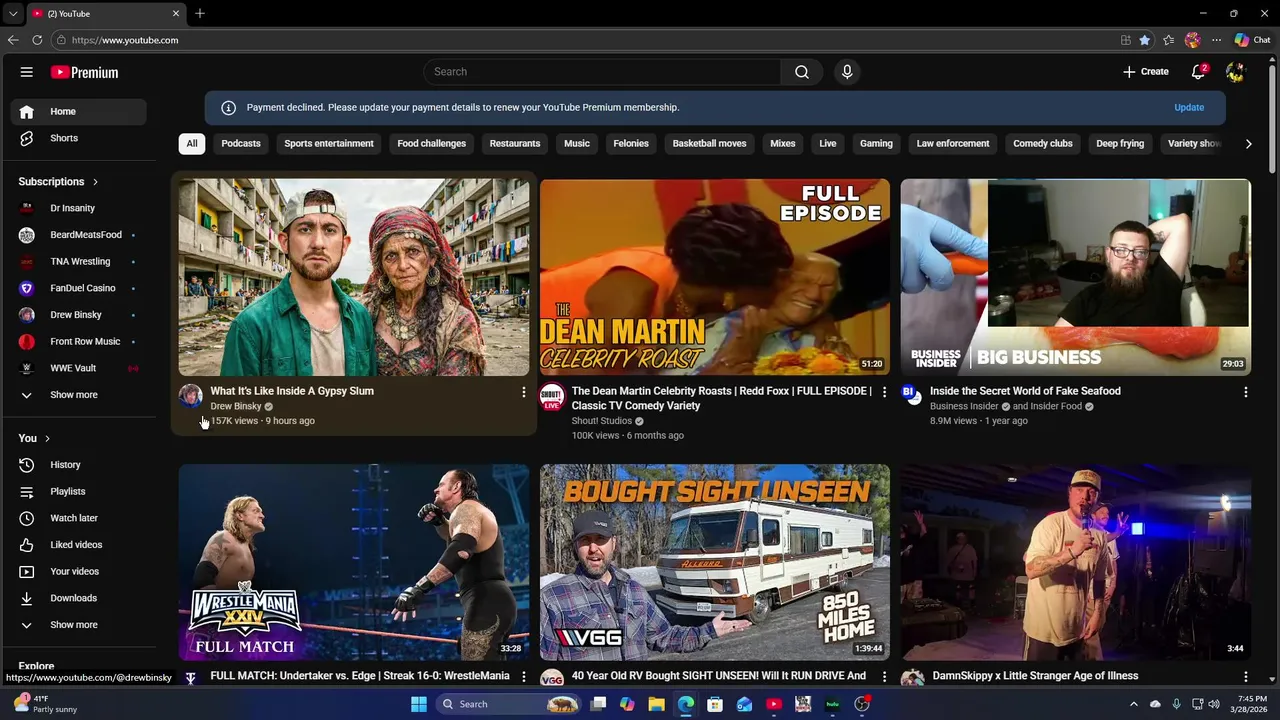Viewport: 1280px width, 720px height.
Task: Select the Comedy clubs chip
Action: [1043, 144]
